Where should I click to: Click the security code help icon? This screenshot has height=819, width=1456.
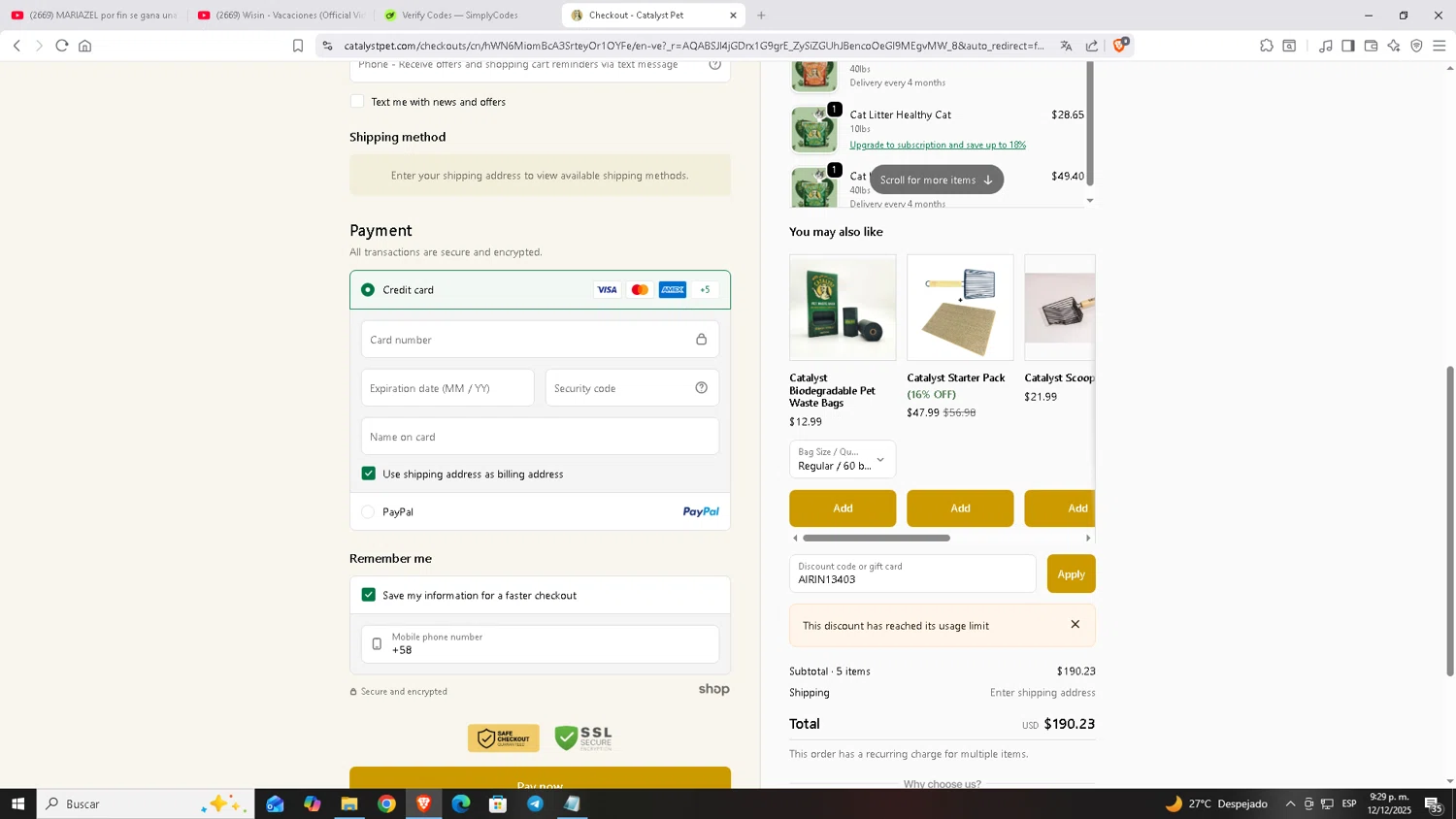point(702,388)
